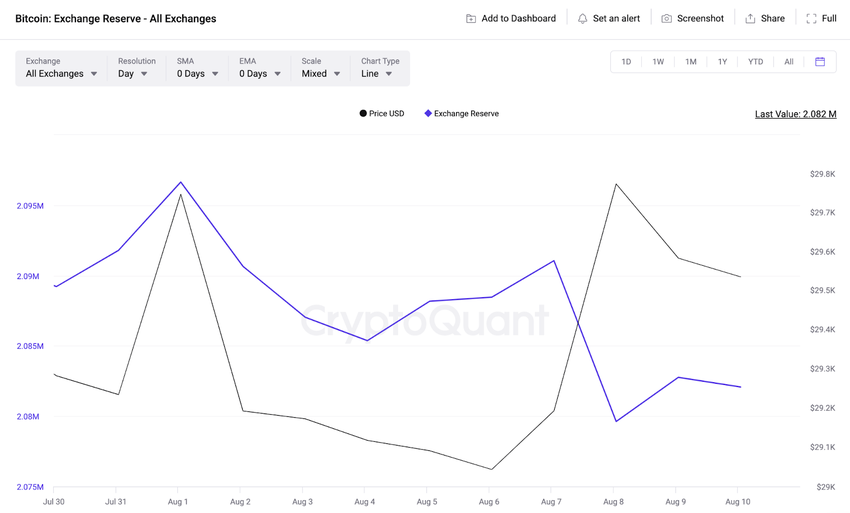
Task: Open the Scale Mixed dropdown
Action: point(320,68)
